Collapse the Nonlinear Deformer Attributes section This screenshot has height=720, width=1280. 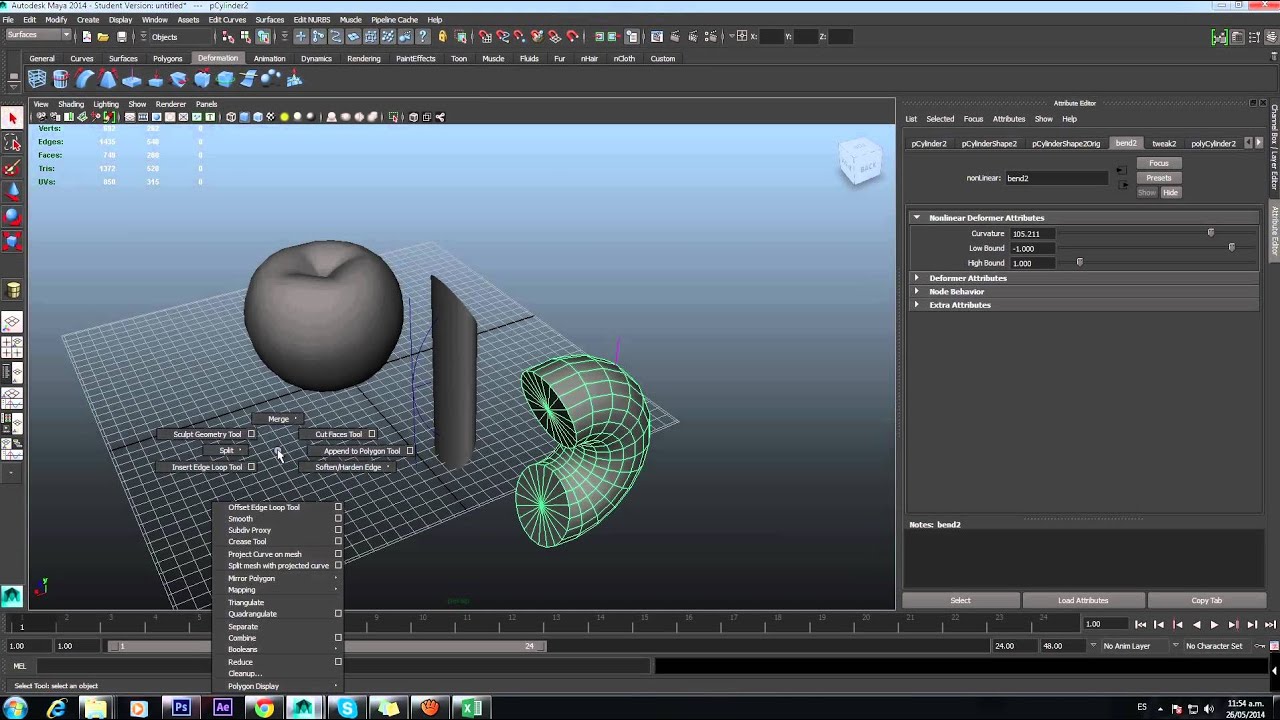pos(916,218)
